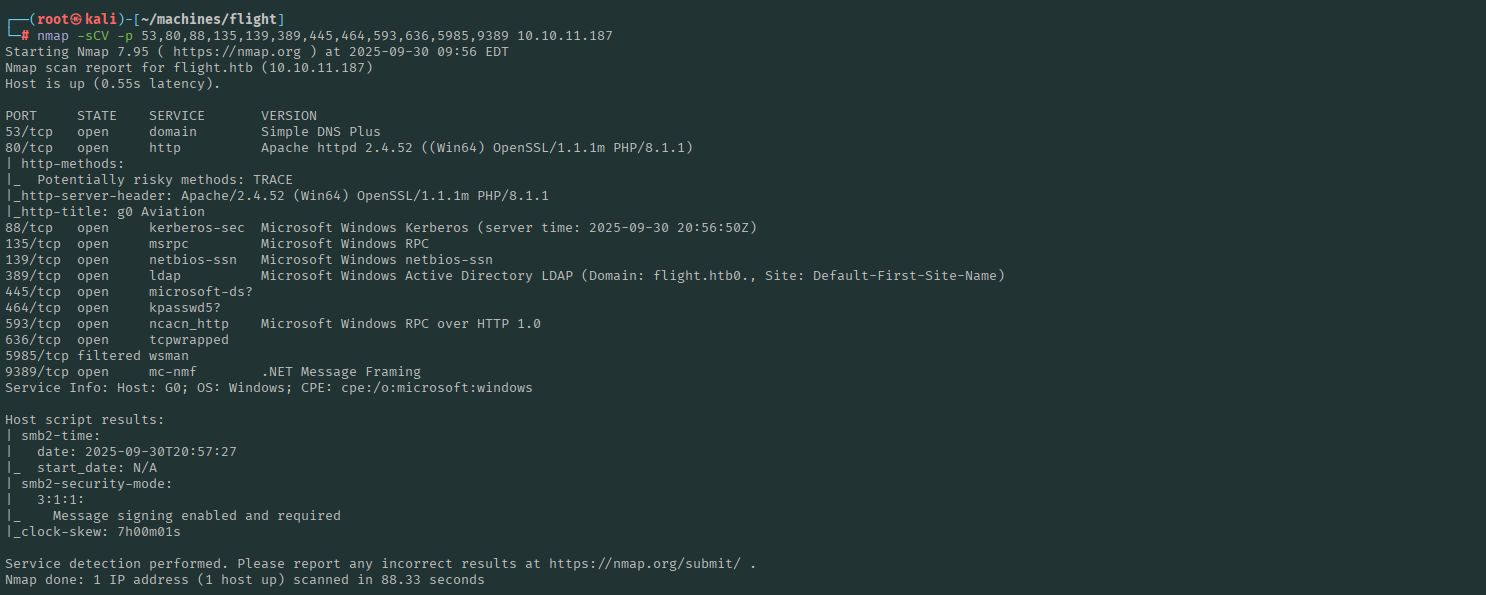Click the smb2-security-mode script entry
The height and width of the screenshot is (595, 1486).
tap(96, 484)
